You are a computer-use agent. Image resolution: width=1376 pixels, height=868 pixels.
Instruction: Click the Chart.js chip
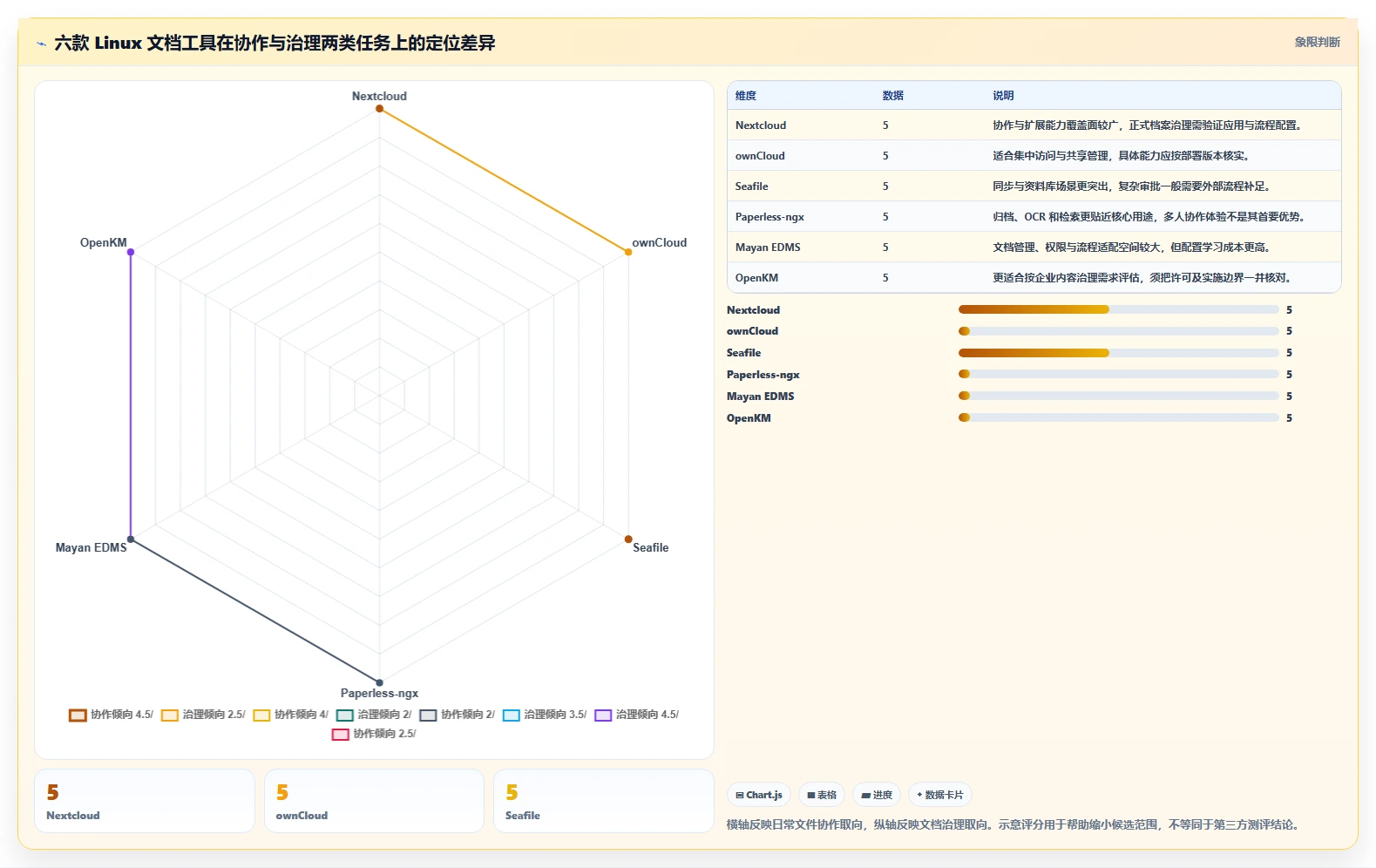coord(758,795)
